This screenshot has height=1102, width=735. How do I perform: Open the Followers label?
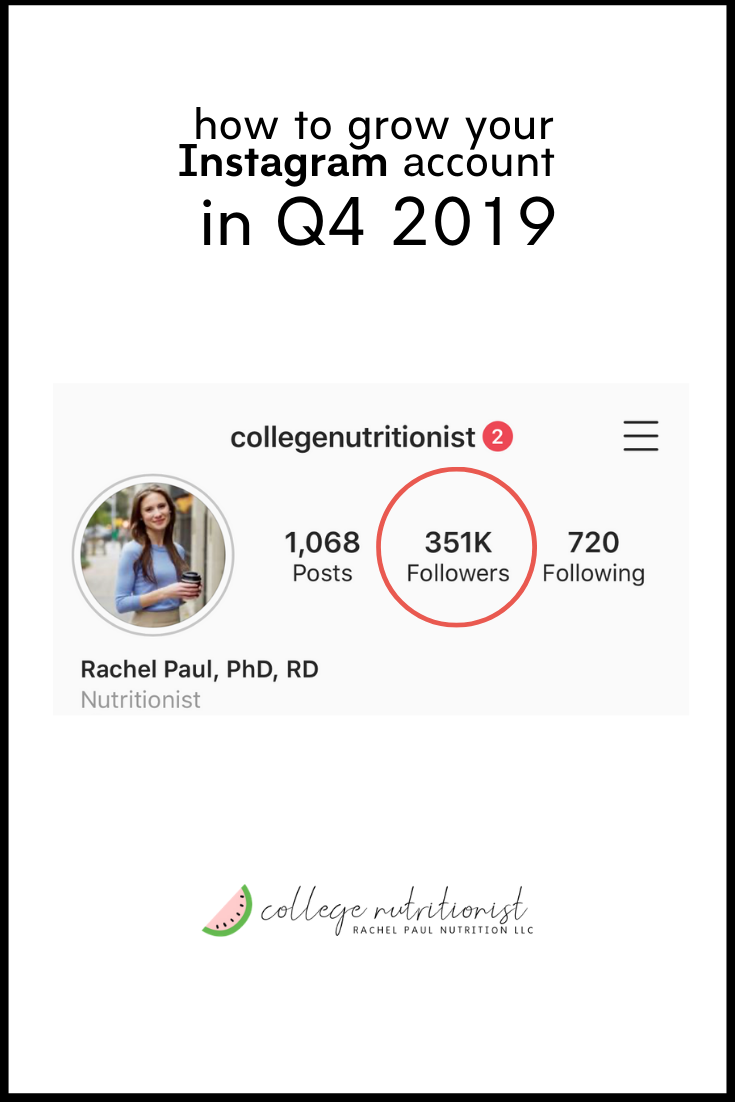[x=458, y=574]
